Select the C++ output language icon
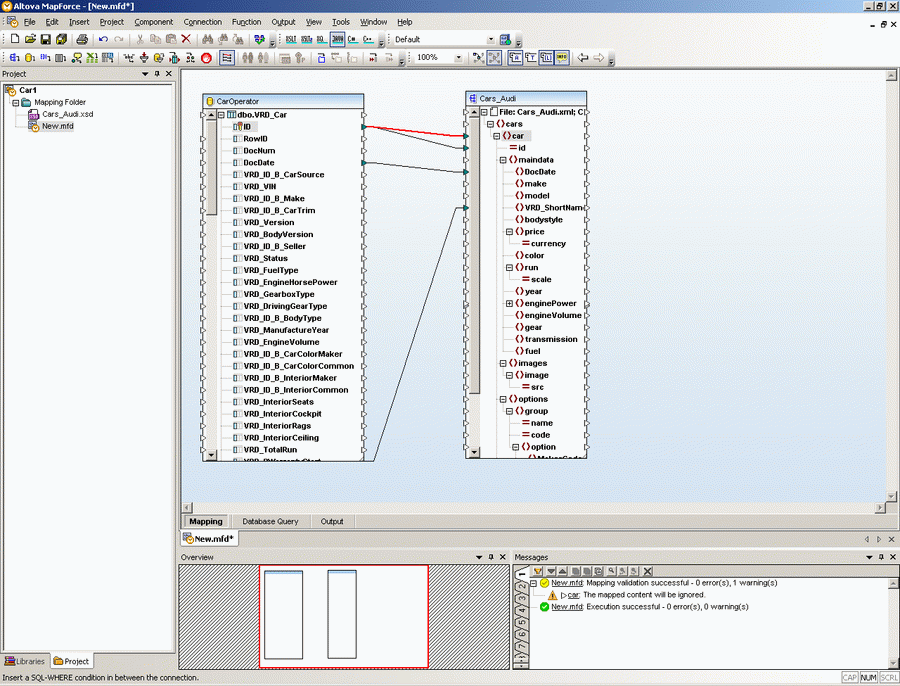 [x=368, y=39]
